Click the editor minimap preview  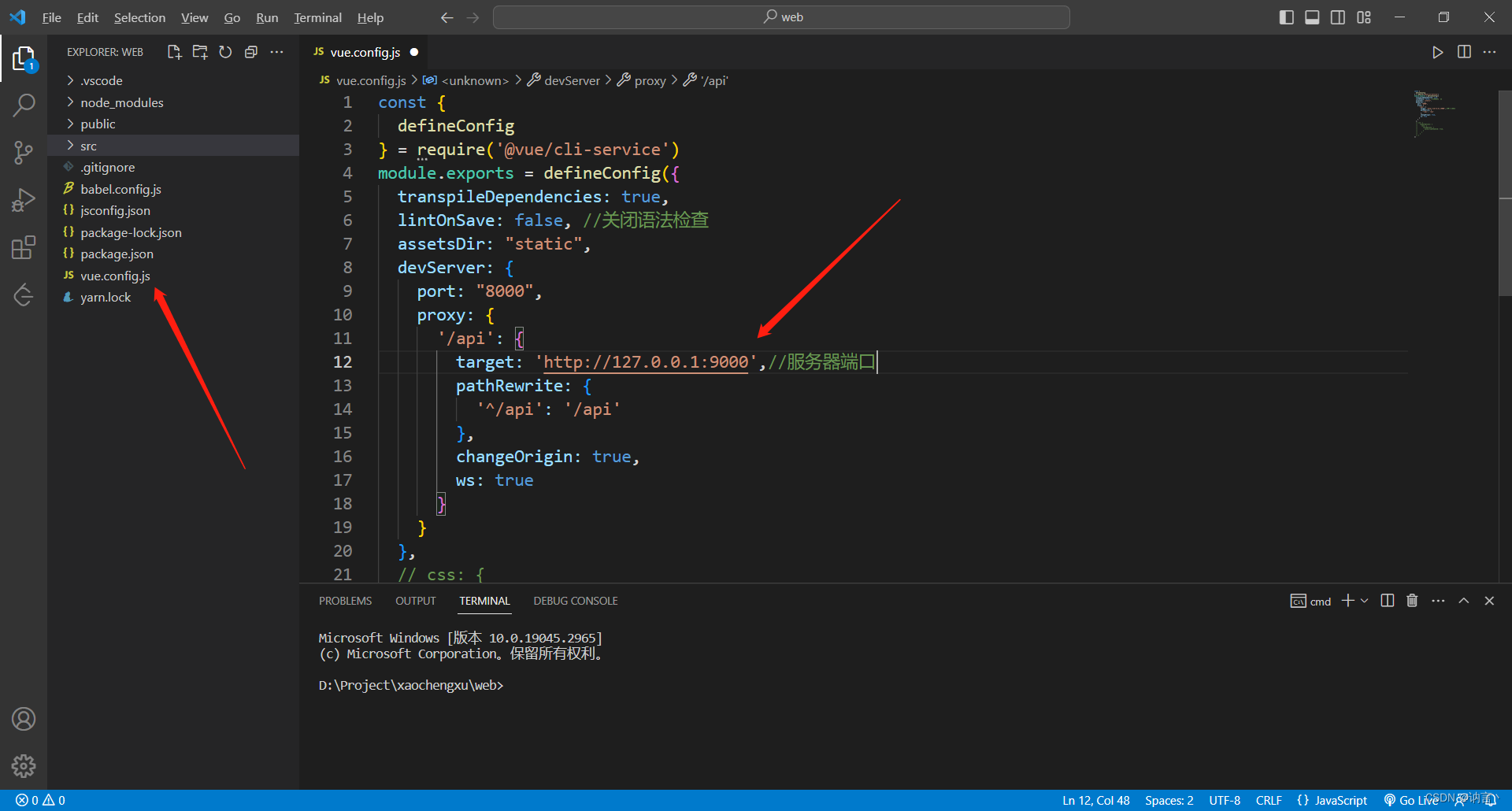click(x=1433, y=114)
